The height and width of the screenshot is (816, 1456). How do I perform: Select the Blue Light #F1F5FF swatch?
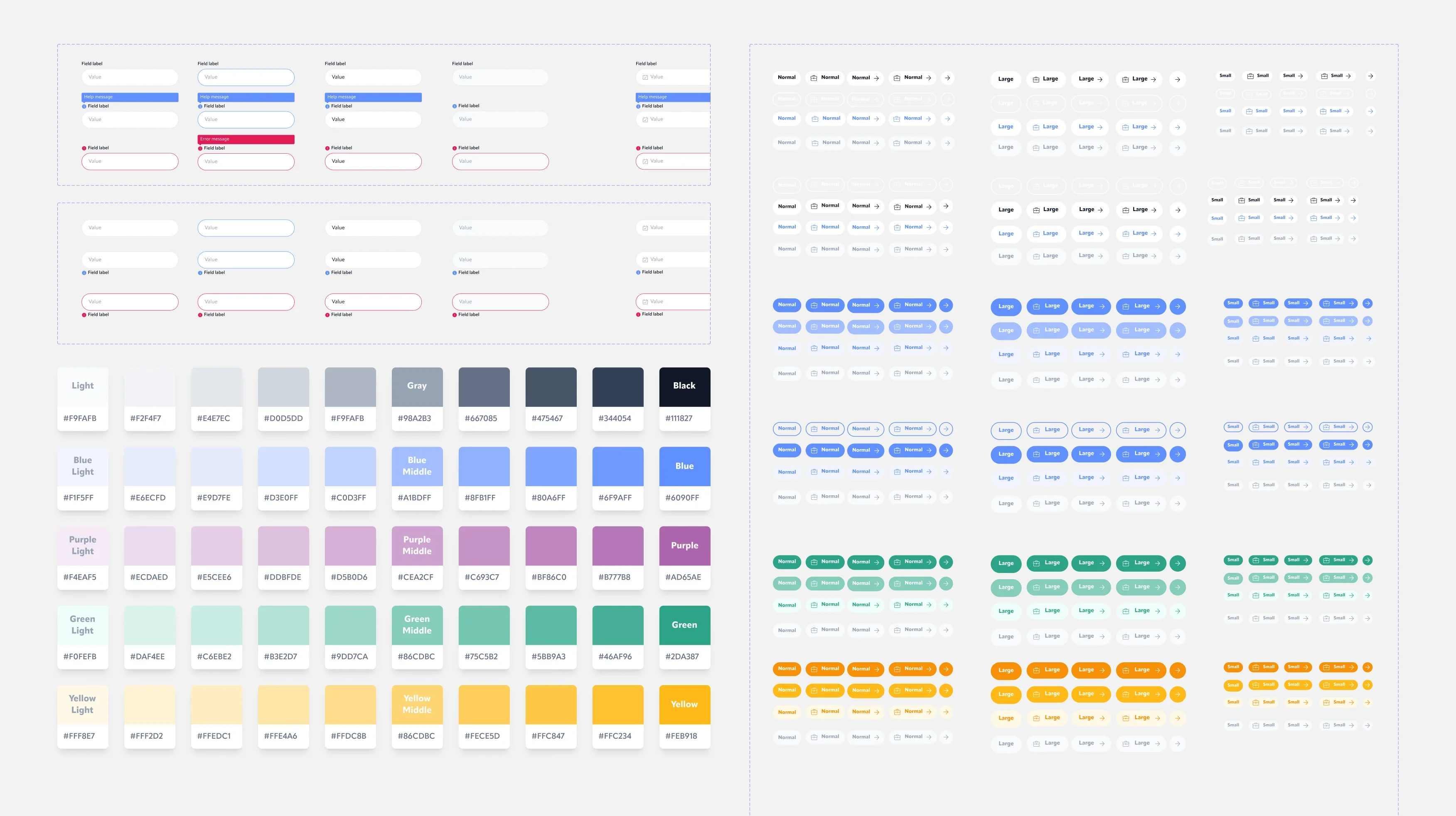pos(83,479)
